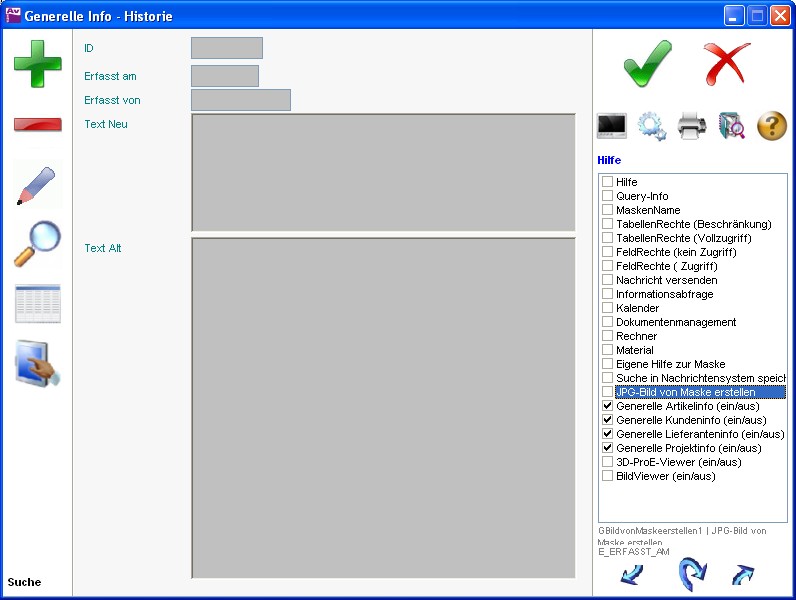Select the pencil edit icon
The width and height of the screenshot is (796, 600).
pos(37,185)
